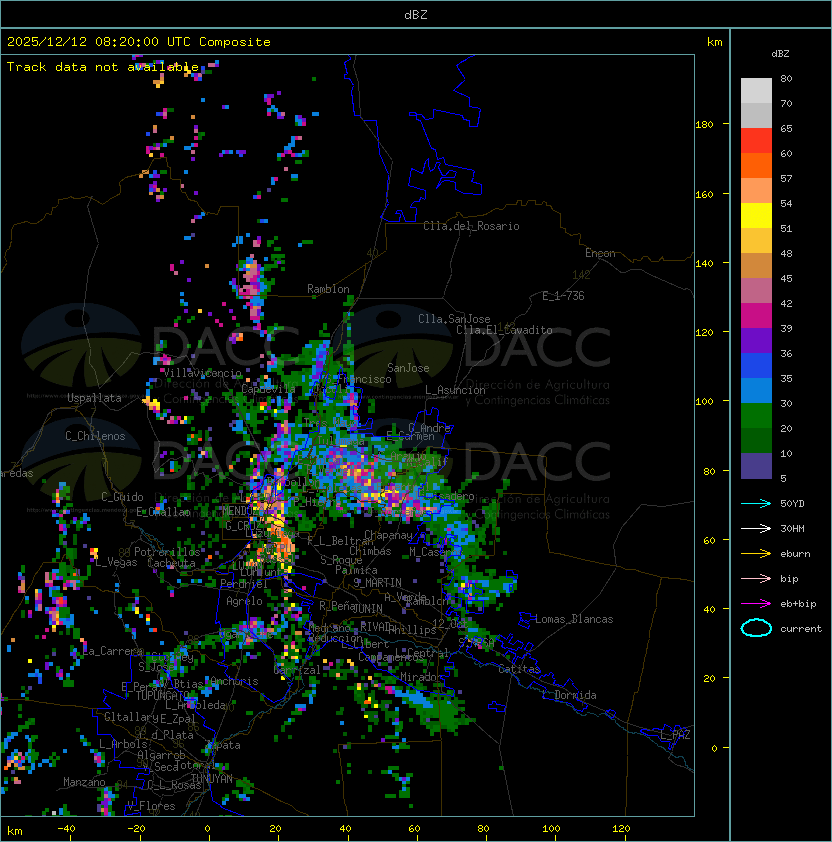Click the S_MARTIN map label
Image resolution: width=832 pixels, height=842 pixels.
377,583
